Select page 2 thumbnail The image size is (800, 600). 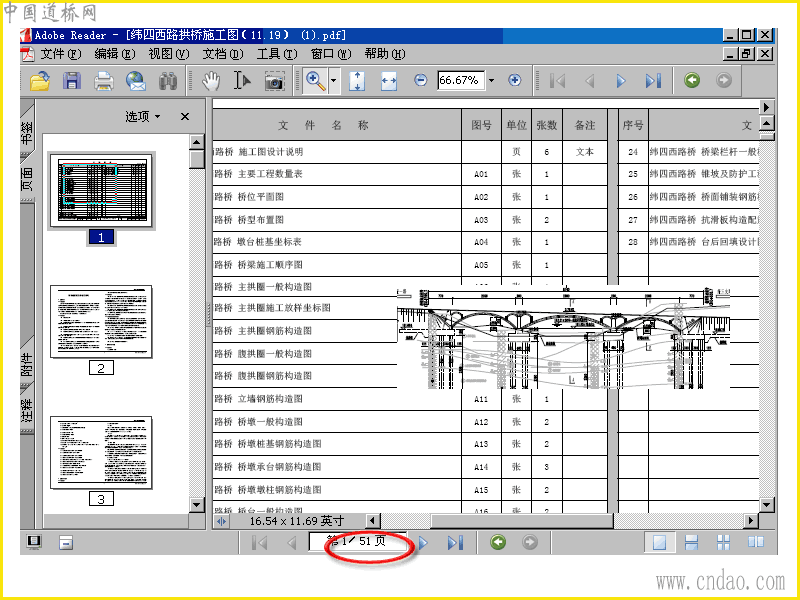(102, 321)
